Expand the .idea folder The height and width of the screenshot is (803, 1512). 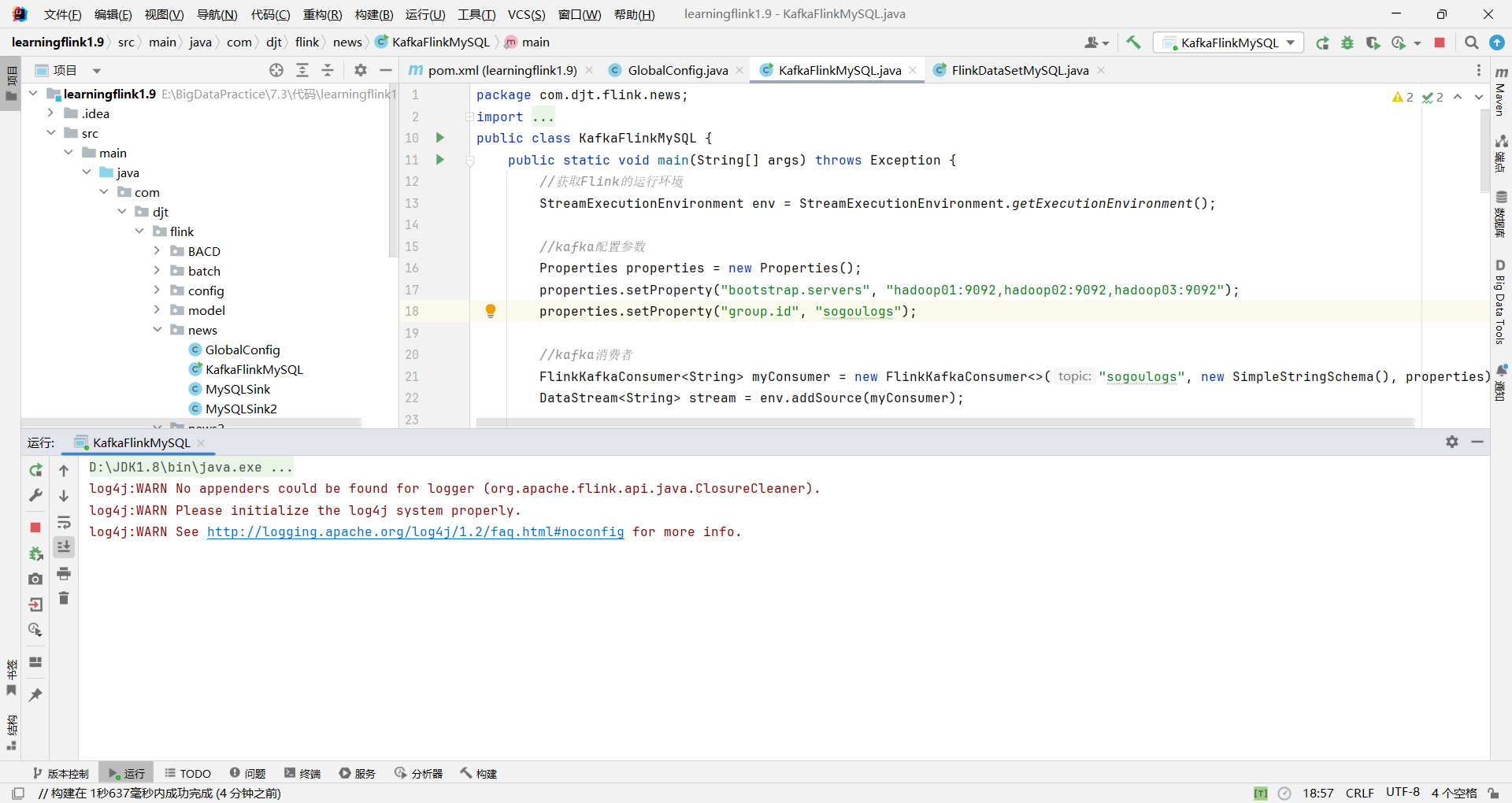(x=50, y=113)
